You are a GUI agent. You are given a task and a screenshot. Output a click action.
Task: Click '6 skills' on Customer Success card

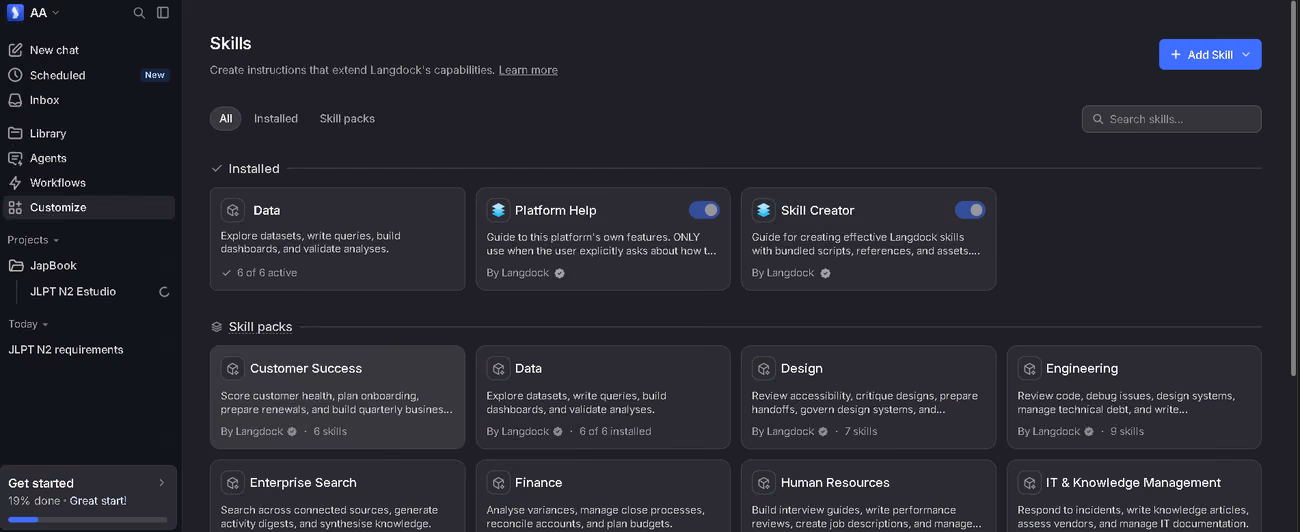(331, 432)
